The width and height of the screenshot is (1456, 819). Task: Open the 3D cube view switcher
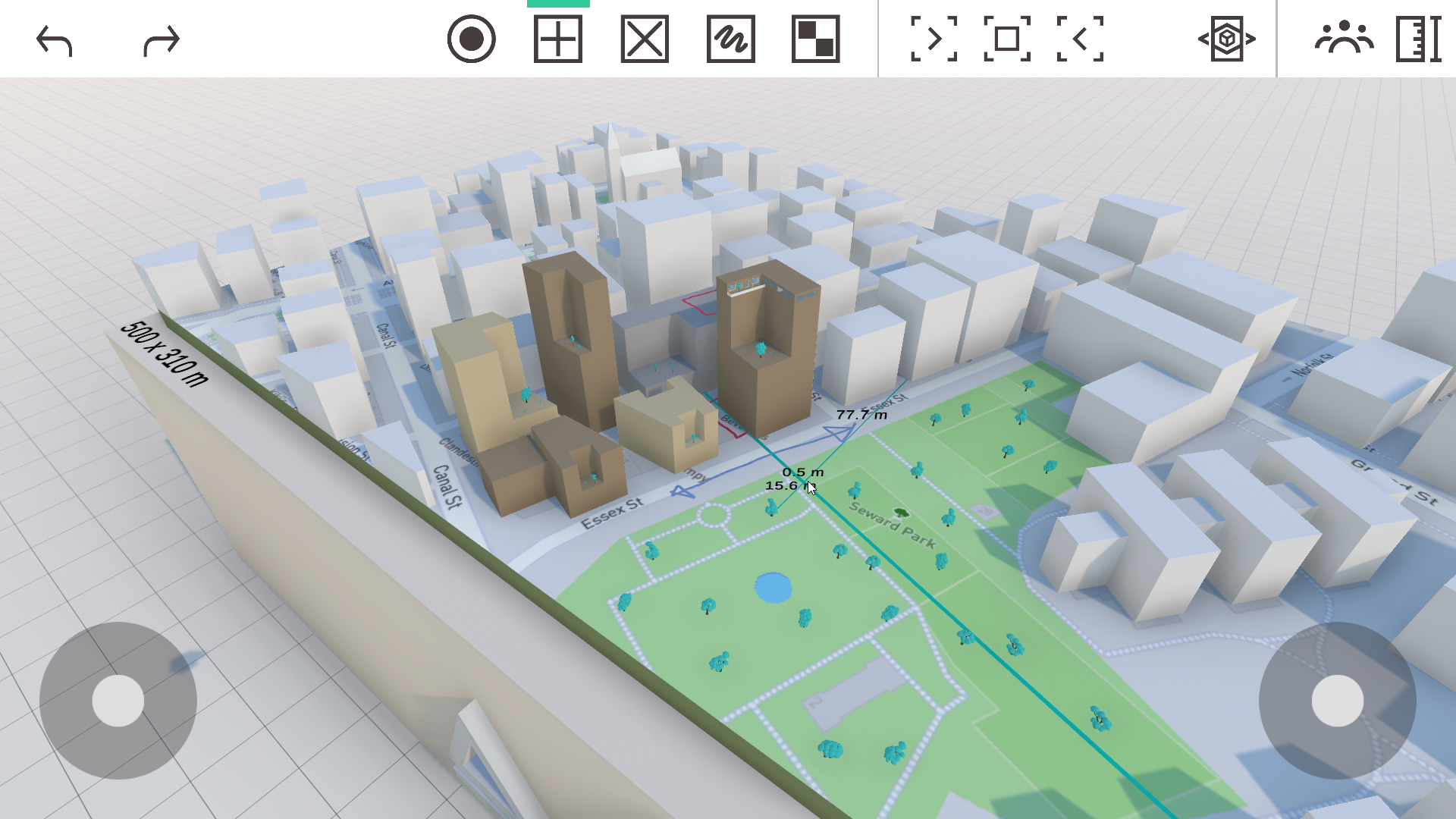click(x=1226, y=39)
